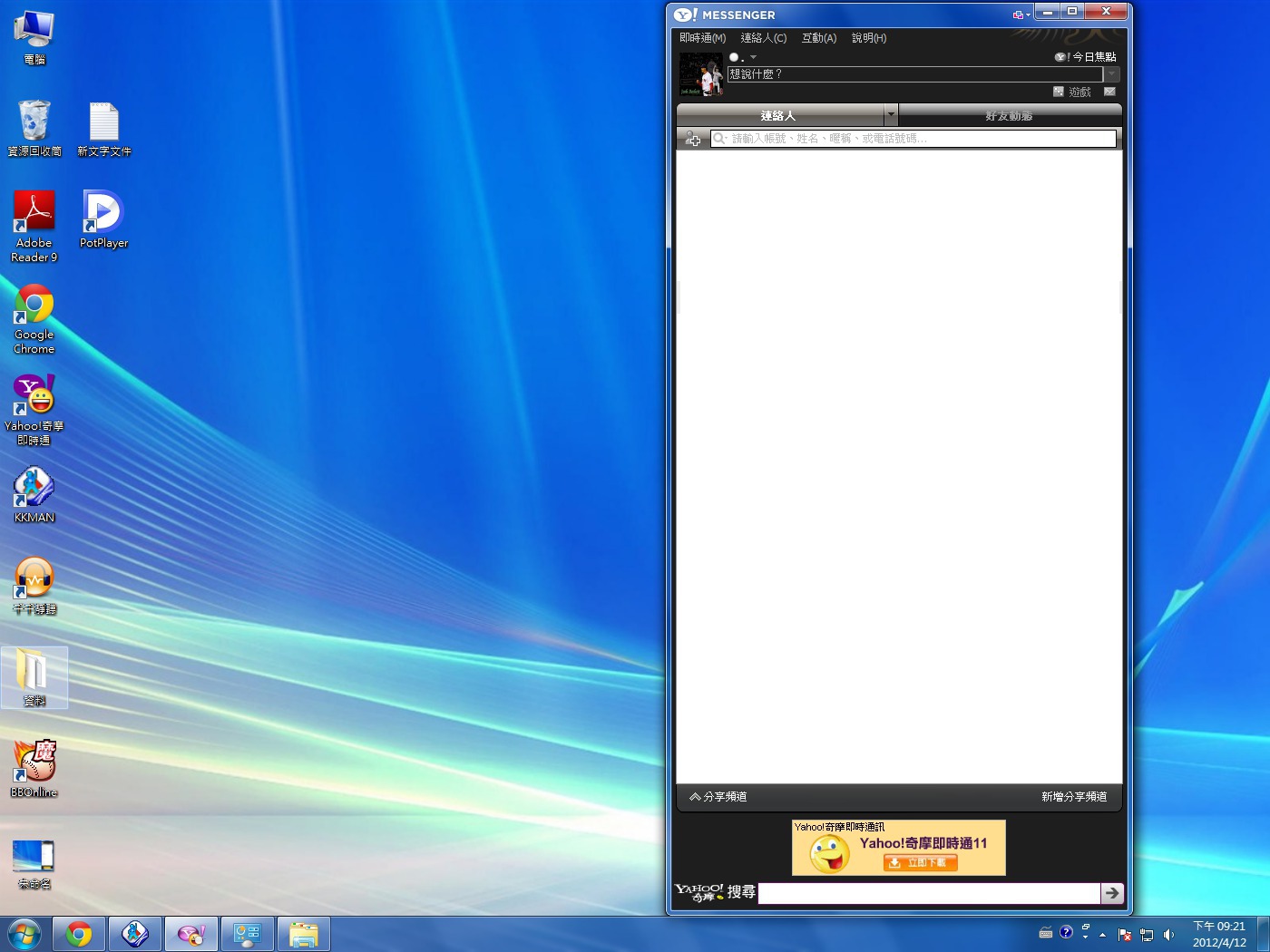Switch to the 連絡人 tab

(x=779, y=115)
